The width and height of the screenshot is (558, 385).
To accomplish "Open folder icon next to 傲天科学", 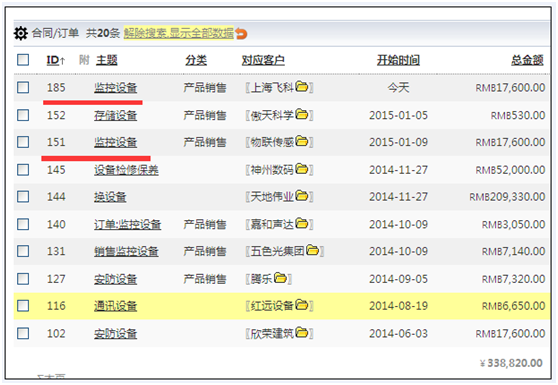I will [302, 114].
